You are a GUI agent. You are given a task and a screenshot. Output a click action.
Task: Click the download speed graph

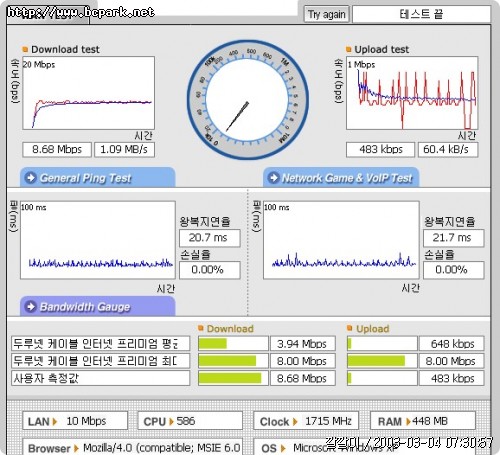click(x=88, y=93)
